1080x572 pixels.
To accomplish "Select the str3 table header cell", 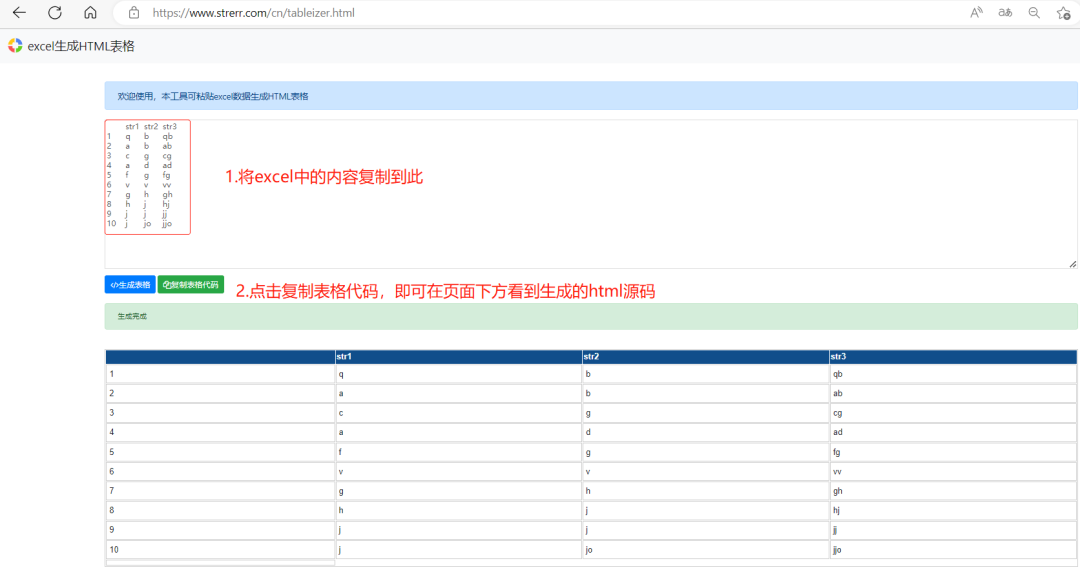I will click(x=953, y=356).
